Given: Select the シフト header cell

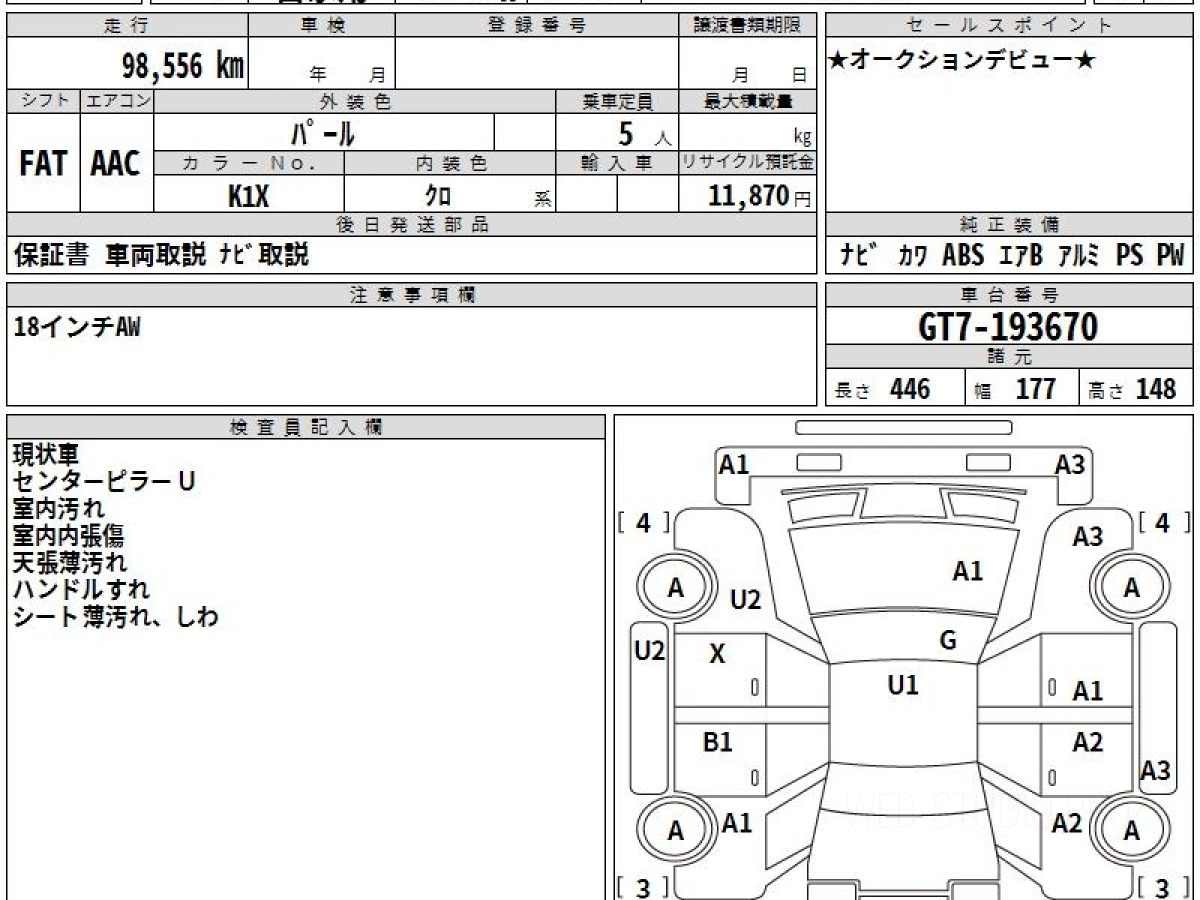Looking at the screenshot, I should 43,101.
